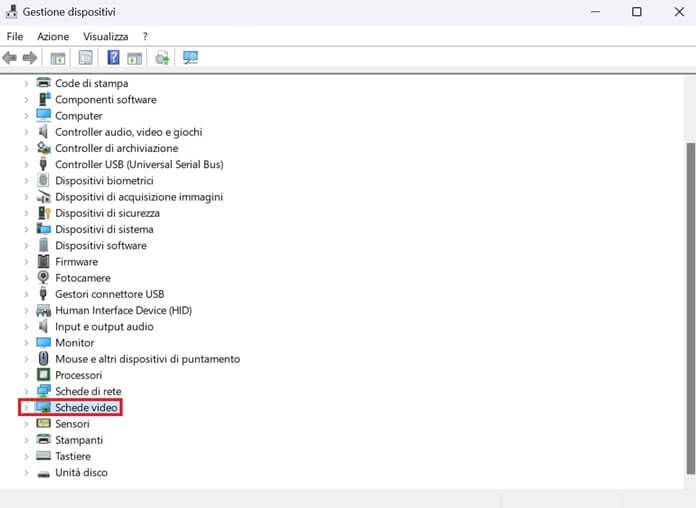The image size is (696, 508).
Task: Click the keyboard icon for Tastiere
Action: [x=44, y=456]
